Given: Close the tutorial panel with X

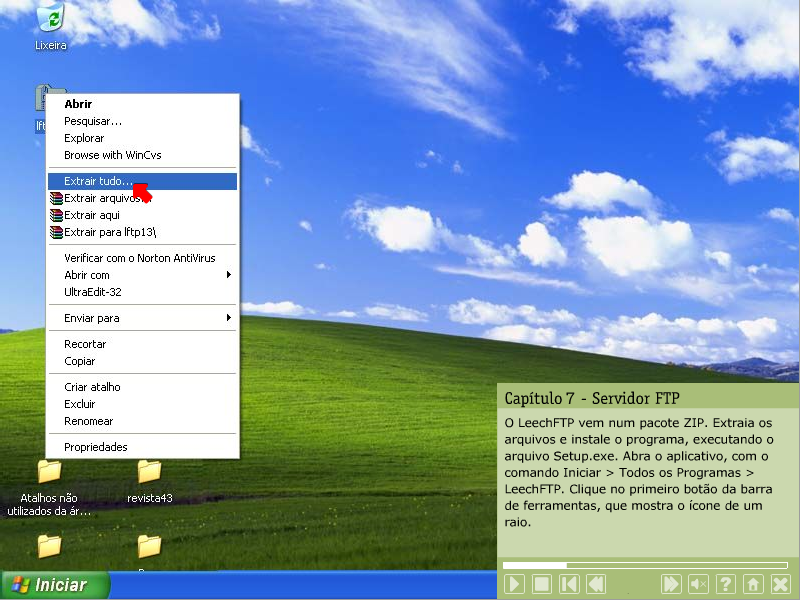Looking at the screenshot, I should [780, 584].
